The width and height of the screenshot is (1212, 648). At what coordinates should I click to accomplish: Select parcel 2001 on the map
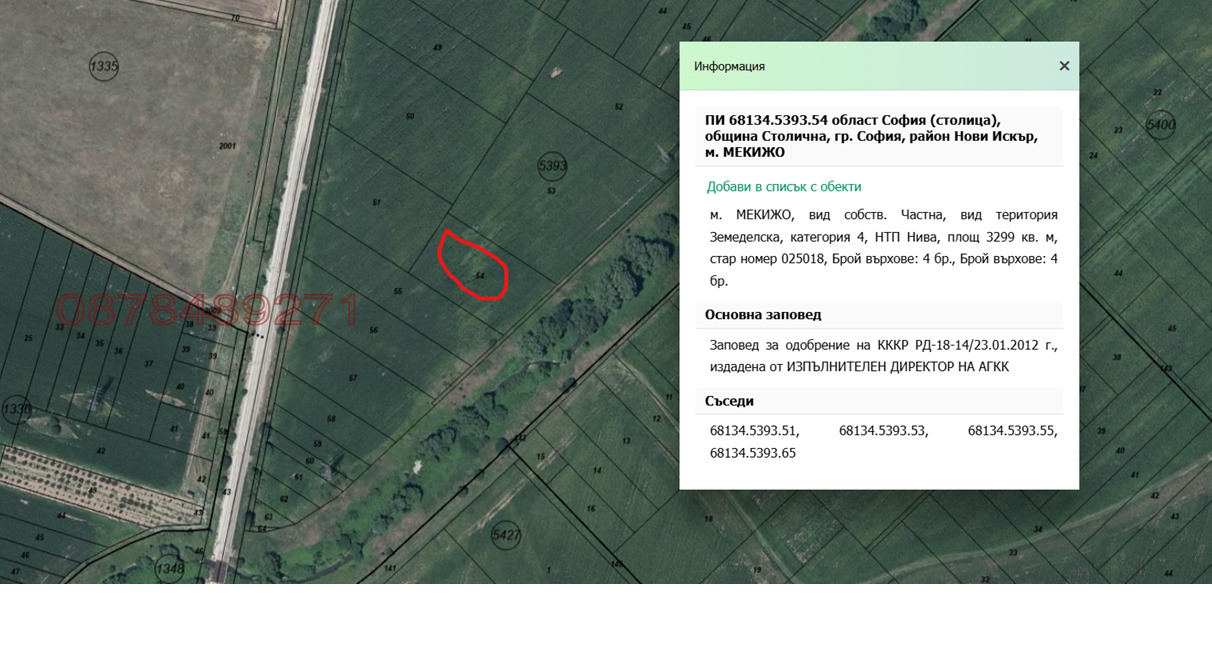pyautogui.click(x=227, y=146)
